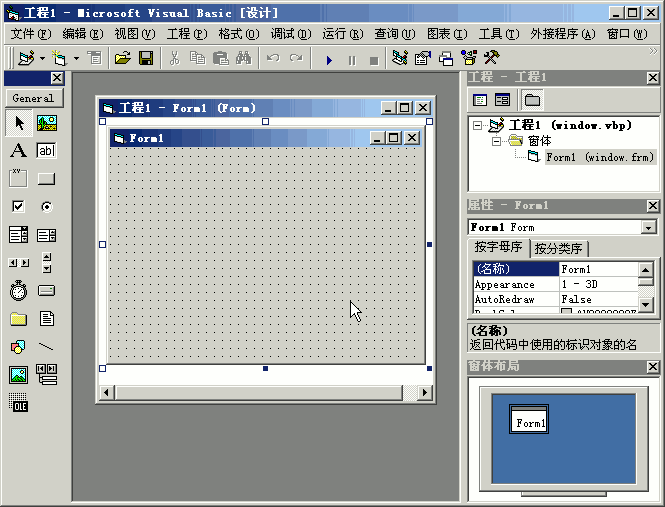Open the 文件 (File) menu

point(30,34)
